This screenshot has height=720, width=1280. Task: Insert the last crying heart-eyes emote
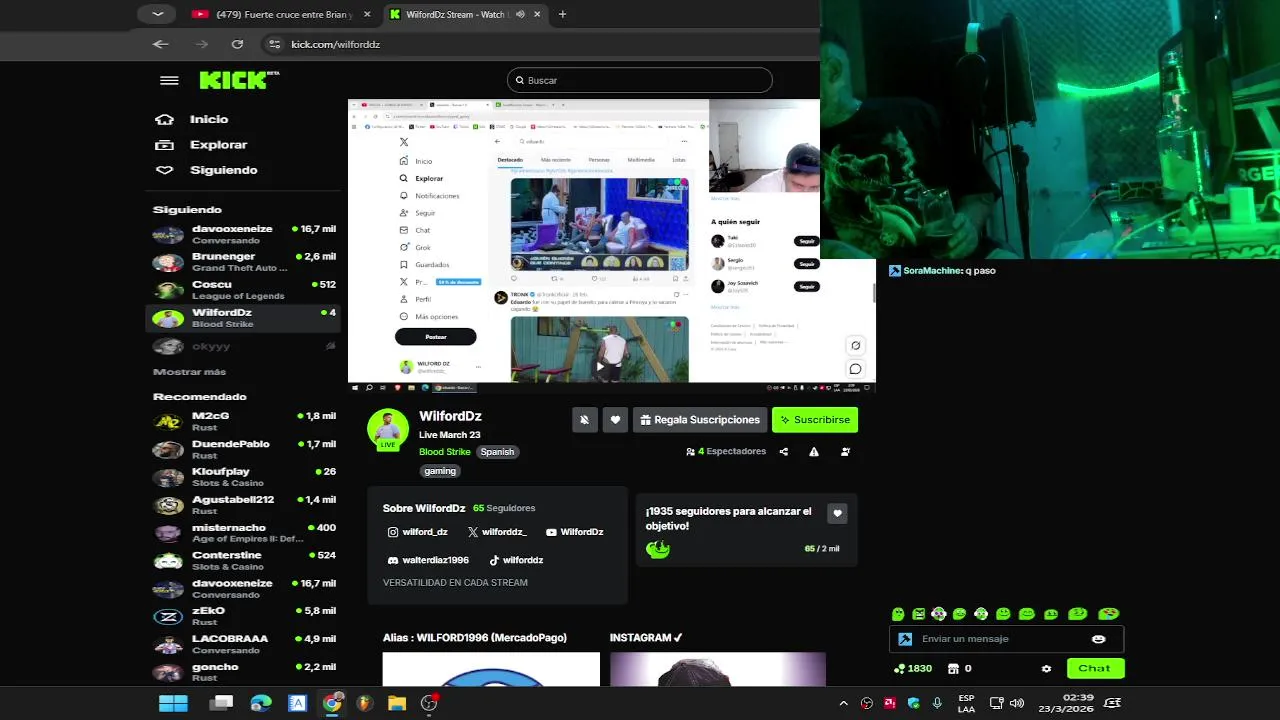pyautogui.click(x=1108, y=613)
